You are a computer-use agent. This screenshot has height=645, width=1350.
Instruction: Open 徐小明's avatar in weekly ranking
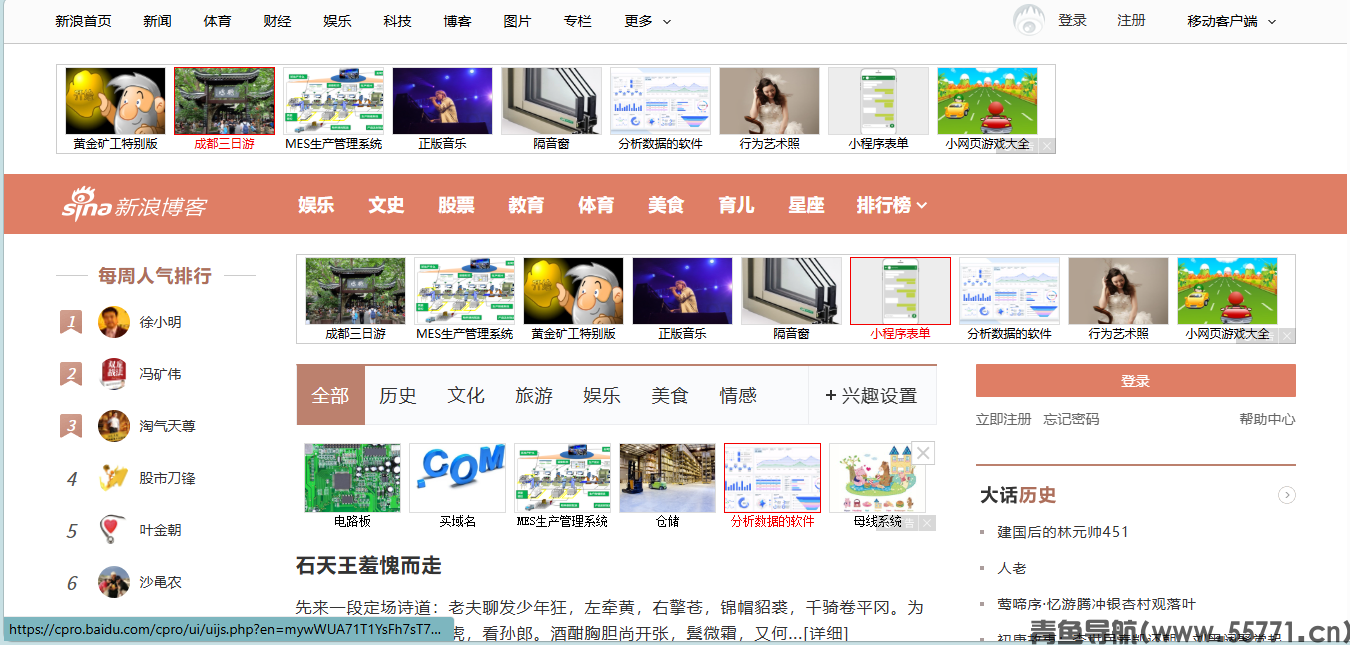114,322
